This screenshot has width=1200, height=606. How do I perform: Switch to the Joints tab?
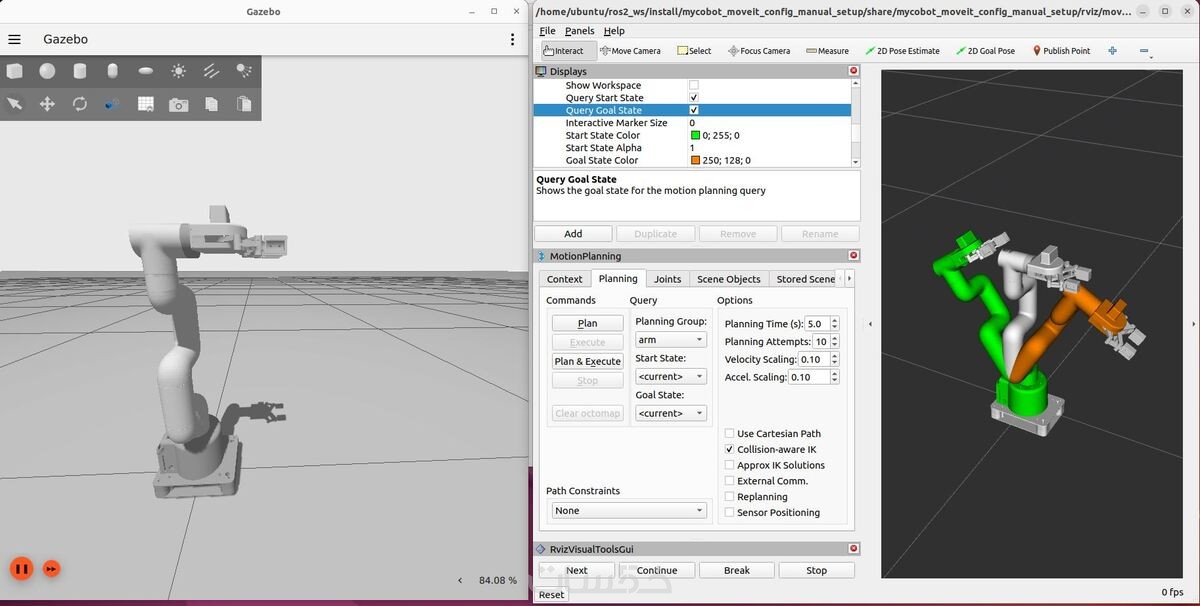pos(667,279)
